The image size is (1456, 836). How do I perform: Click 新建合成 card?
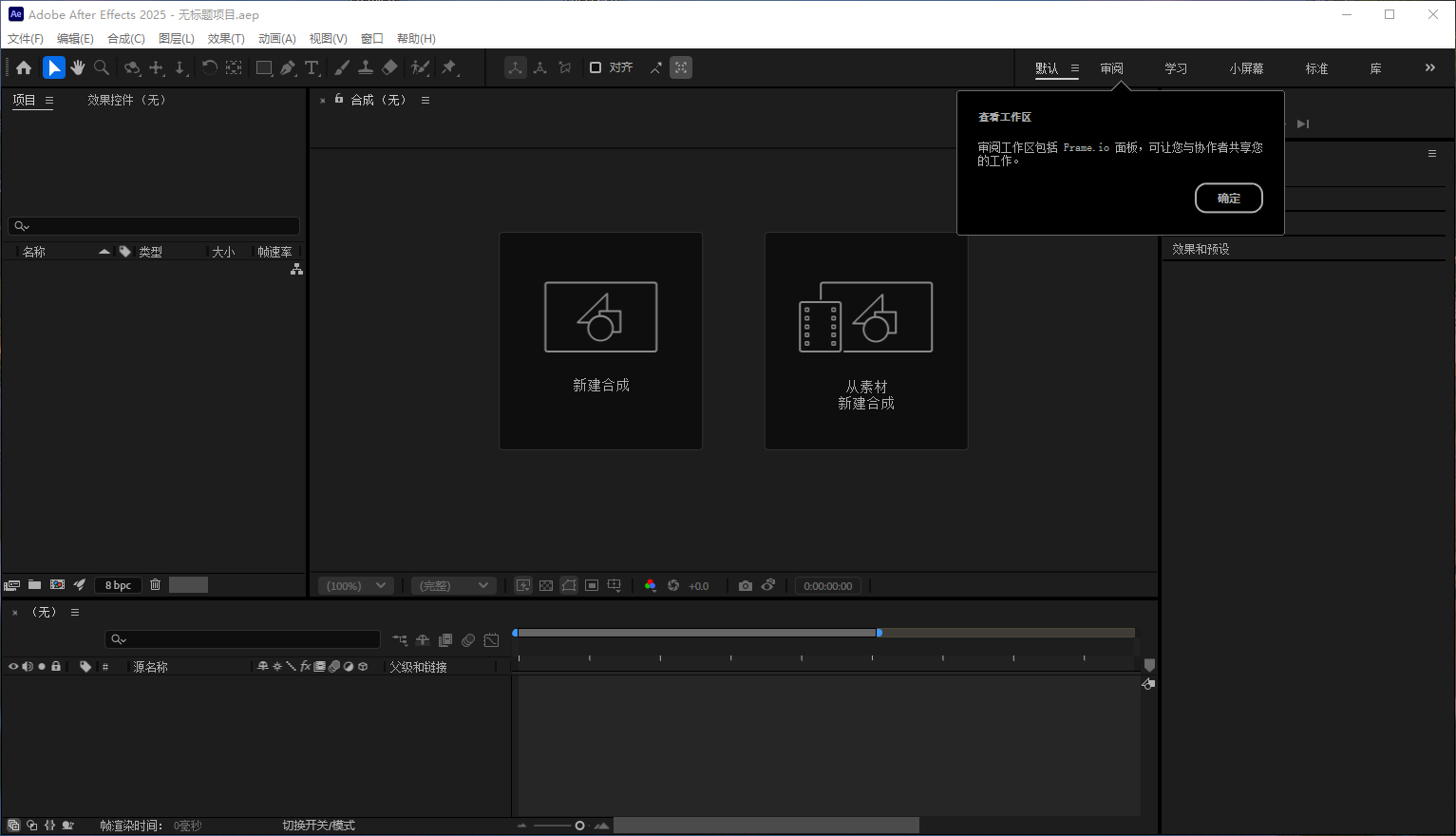[x=601, y=341]
